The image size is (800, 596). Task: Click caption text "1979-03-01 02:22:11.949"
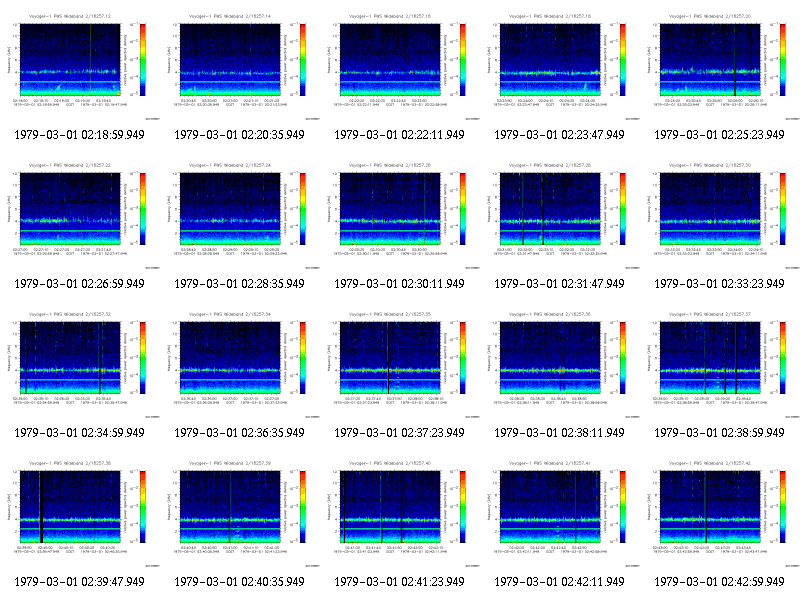point(399,135)
